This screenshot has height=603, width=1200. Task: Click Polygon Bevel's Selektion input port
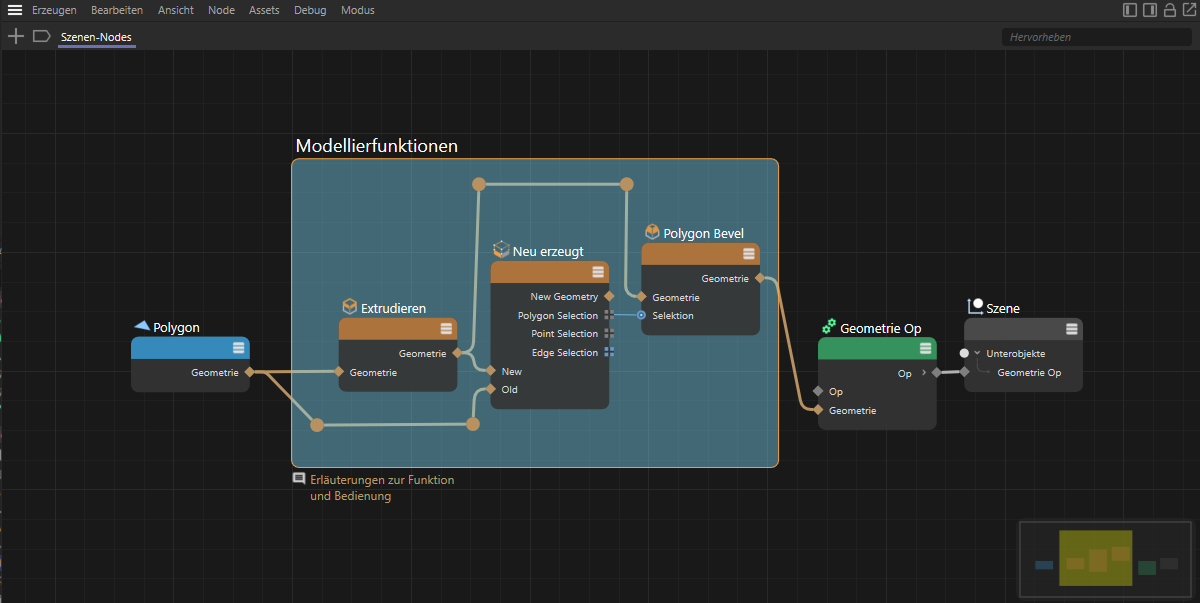[x=641, y=315]
